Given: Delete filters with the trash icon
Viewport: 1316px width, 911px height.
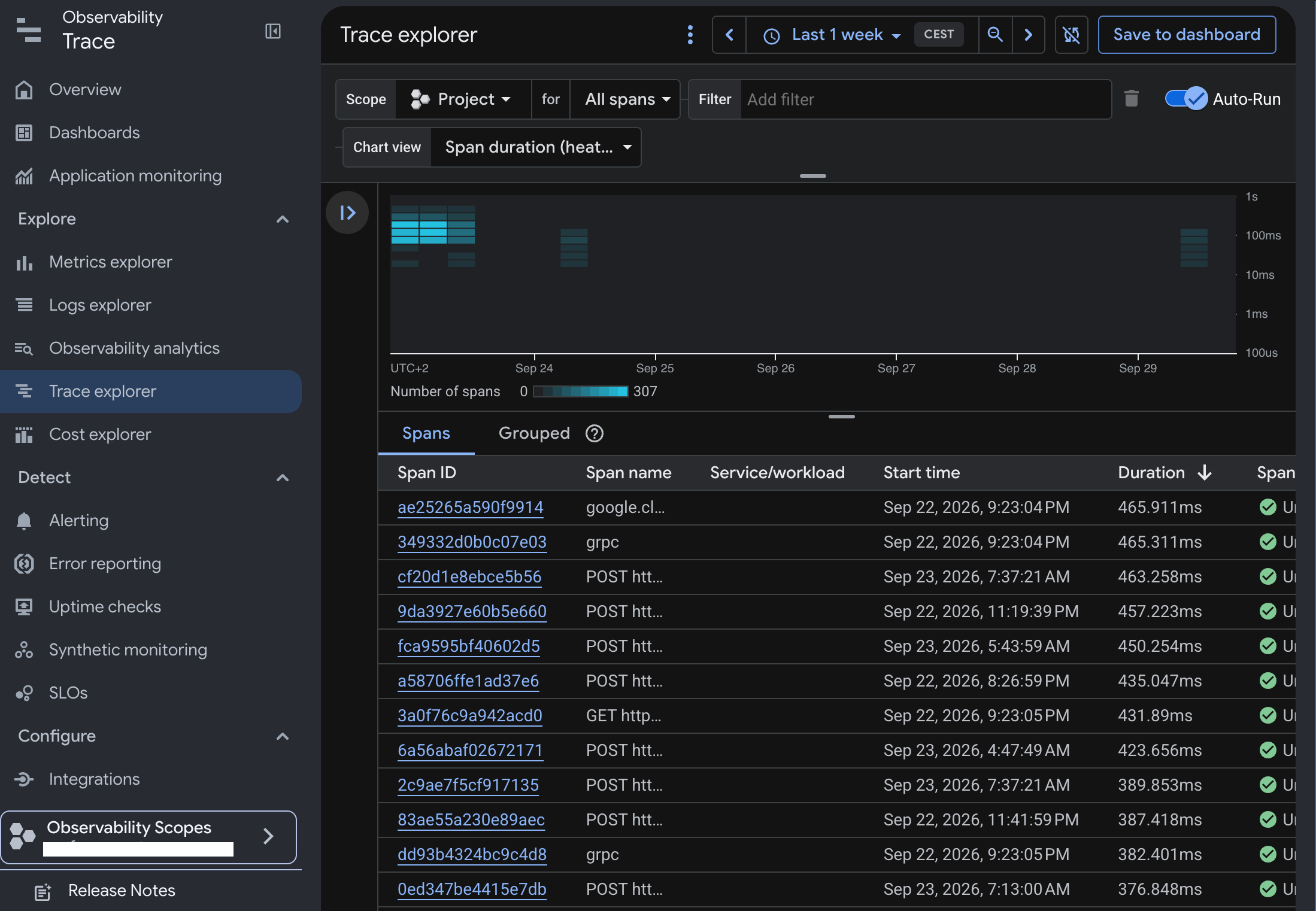Looking at the screenshot, I should pyautogui.click(x=1131, y=99).
